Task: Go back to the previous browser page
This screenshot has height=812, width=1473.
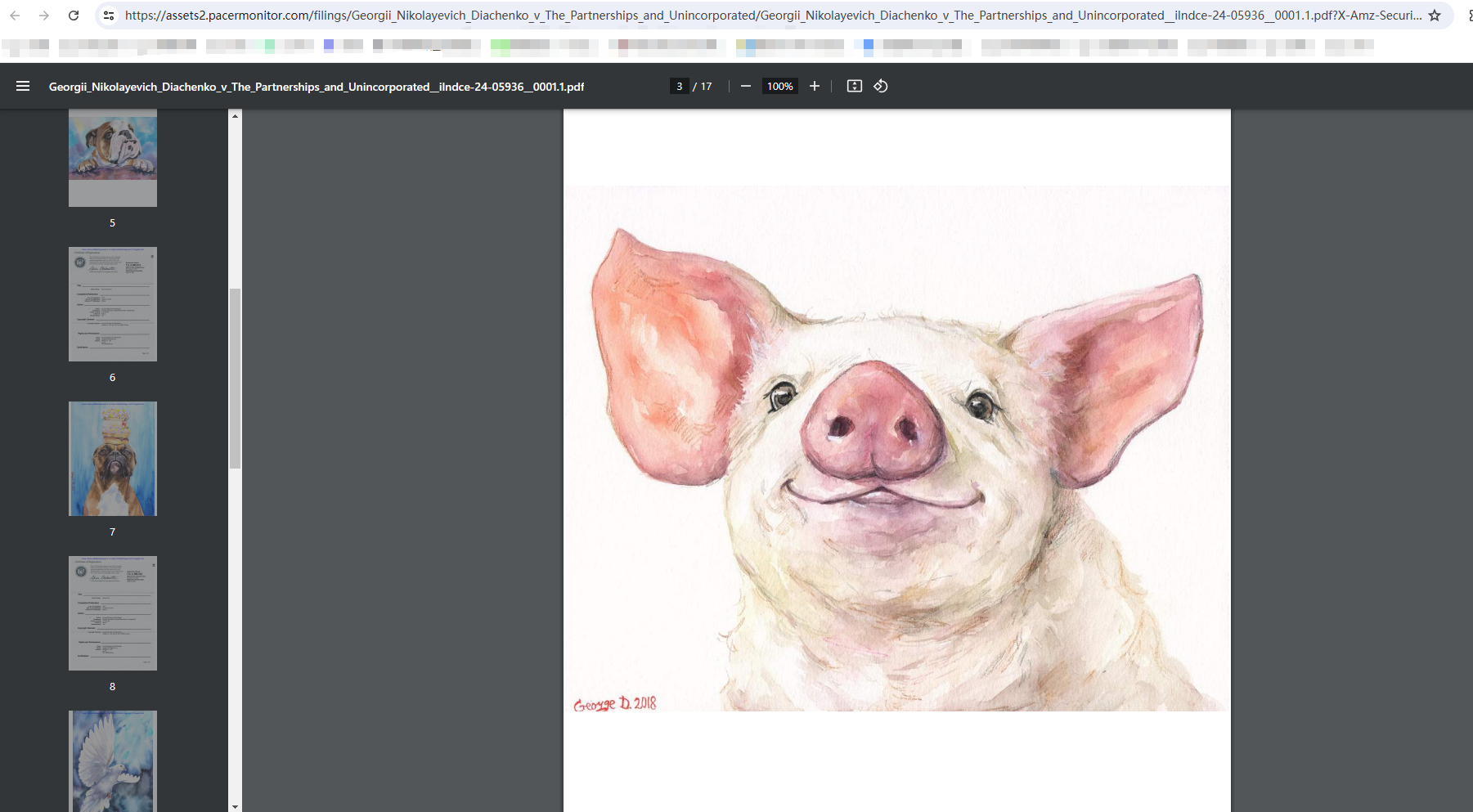Action: (15, 16)
